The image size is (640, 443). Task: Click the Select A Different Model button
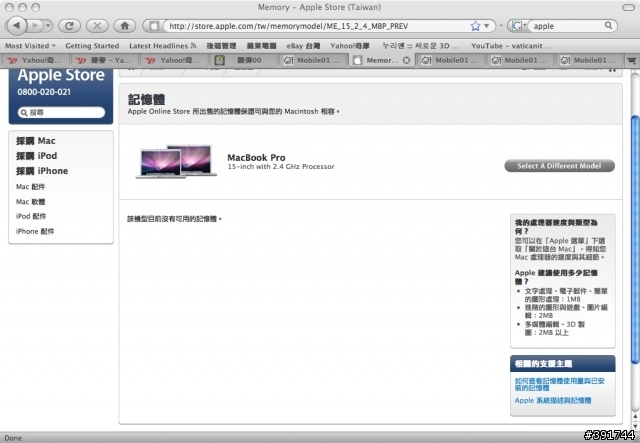559,166
